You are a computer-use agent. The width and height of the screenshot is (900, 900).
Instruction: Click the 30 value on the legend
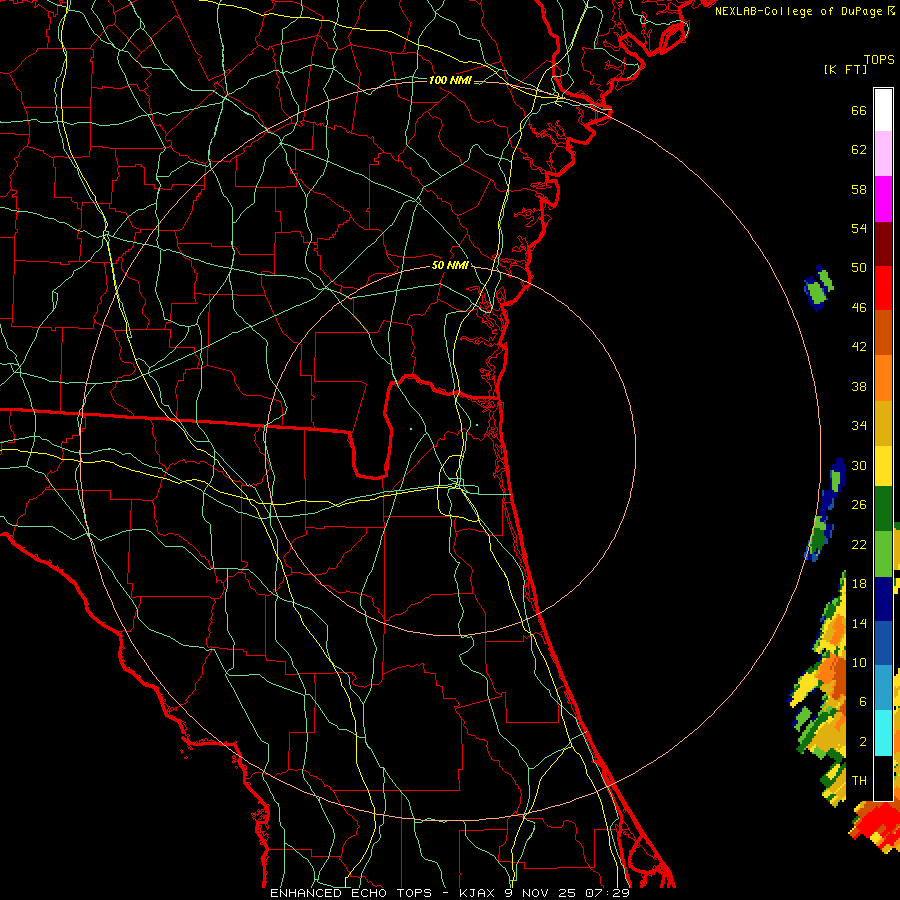tap(859, 465)
